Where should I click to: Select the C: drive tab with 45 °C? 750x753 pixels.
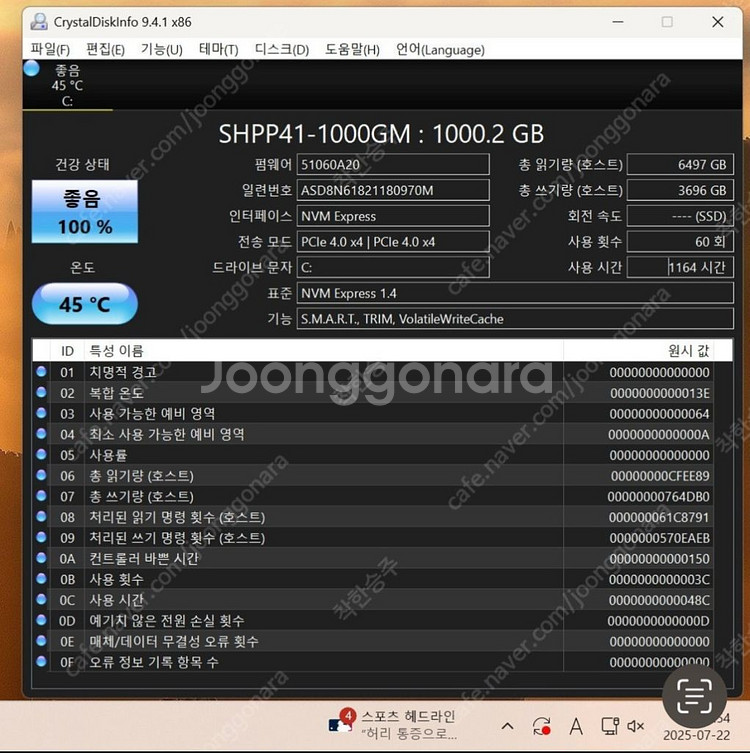[67, 85]
